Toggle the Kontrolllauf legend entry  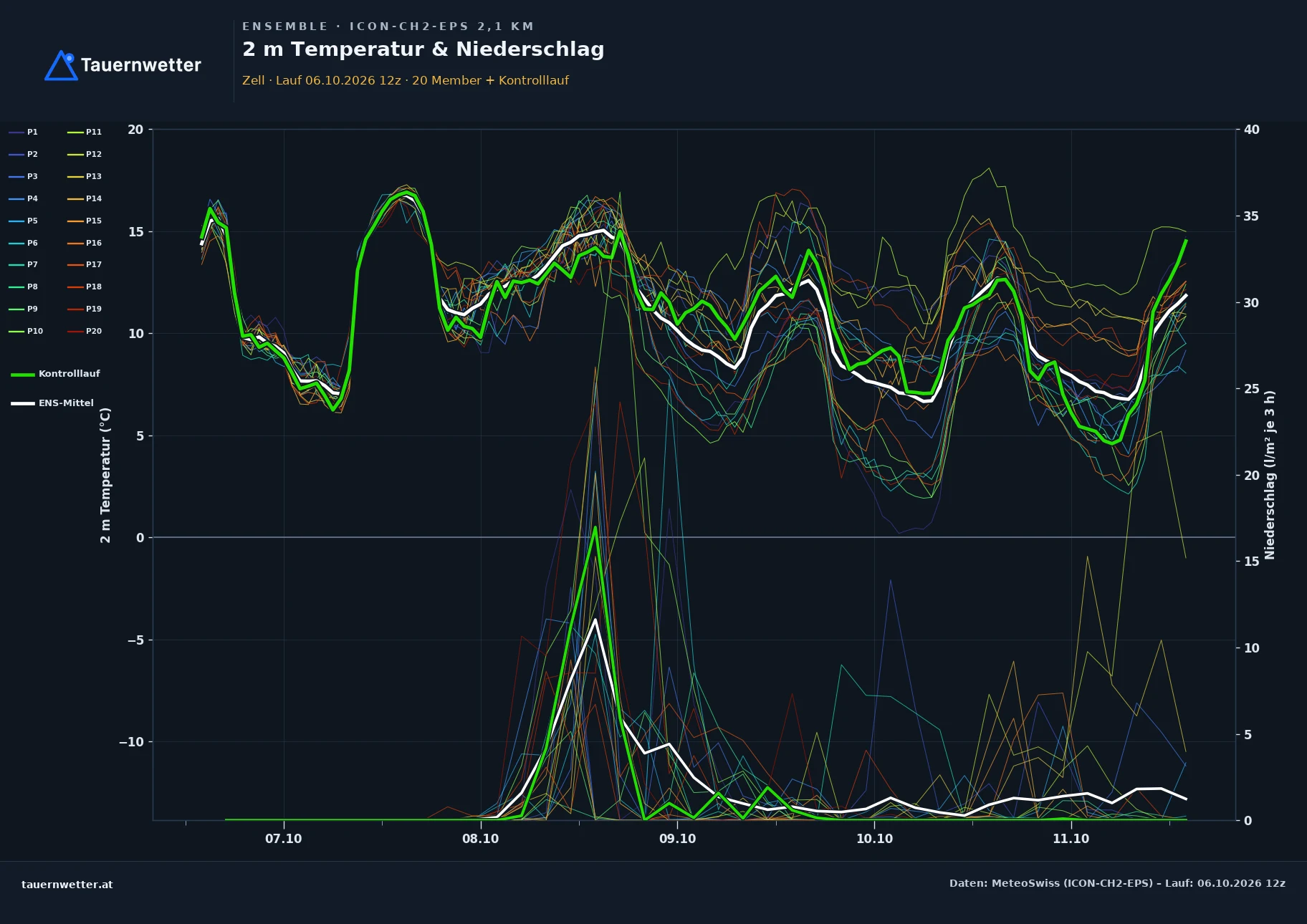coord(56,374)
